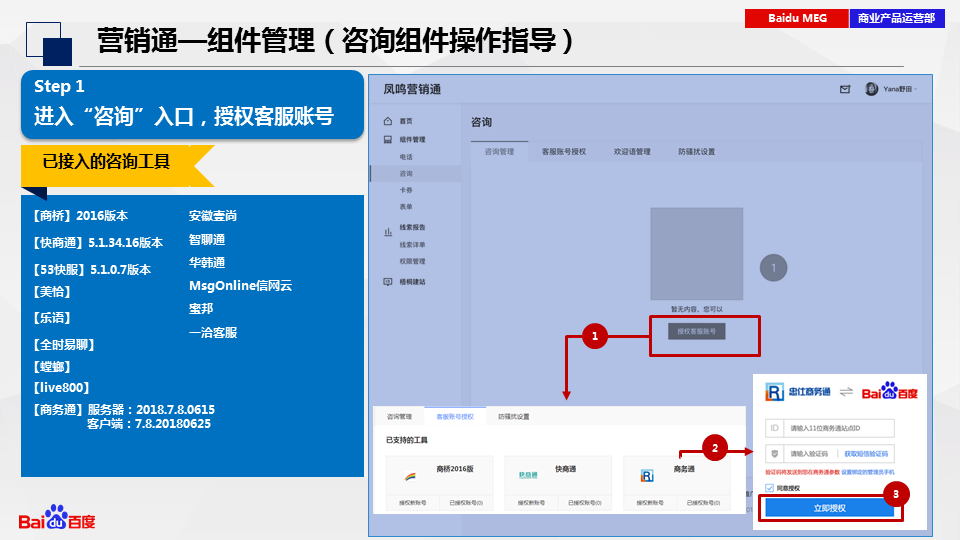960x540 pixels.
Task: Click the Baidu paw logo at slide bottom-left
Action: pos(57,517)
